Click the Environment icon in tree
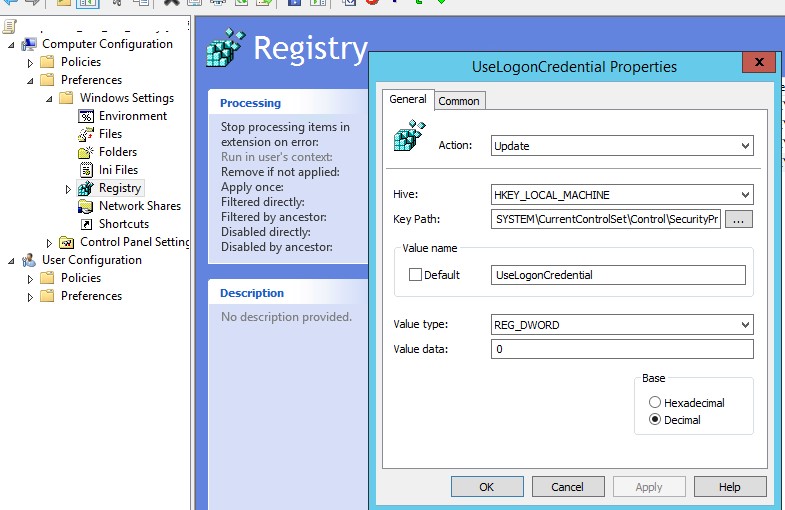Viewport: 785px width, 510px height. [86, 116]
